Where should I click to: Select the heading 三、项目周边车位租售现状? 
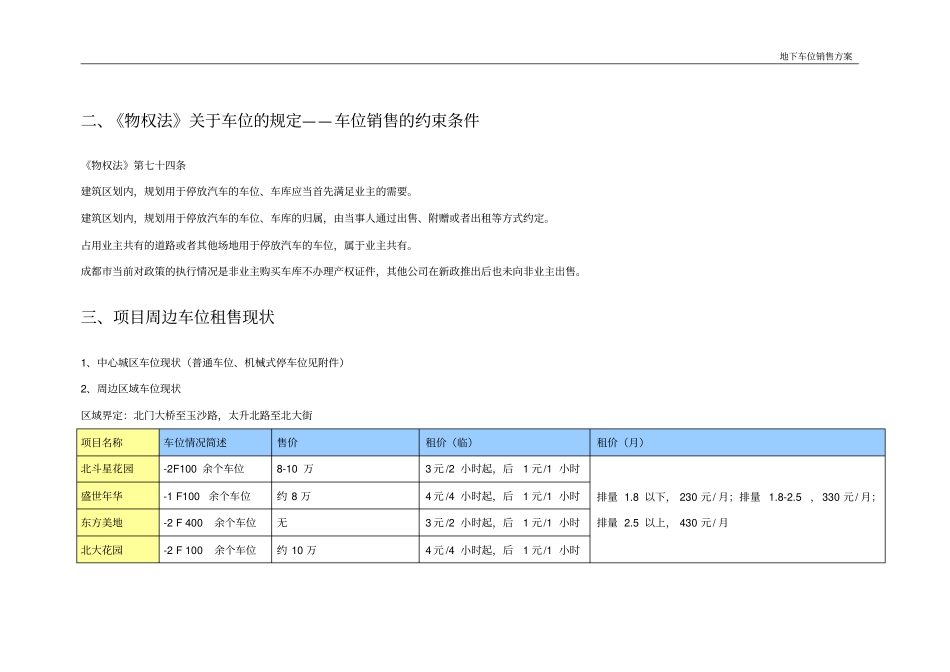(x=178, y=317)
